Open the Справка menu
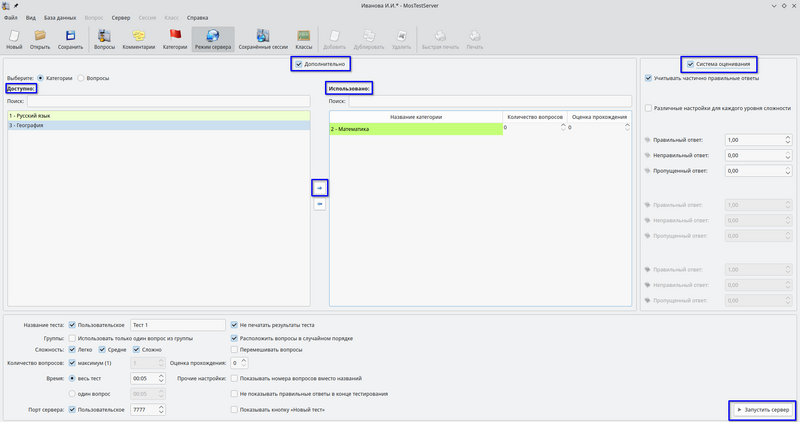 (197, 18)
